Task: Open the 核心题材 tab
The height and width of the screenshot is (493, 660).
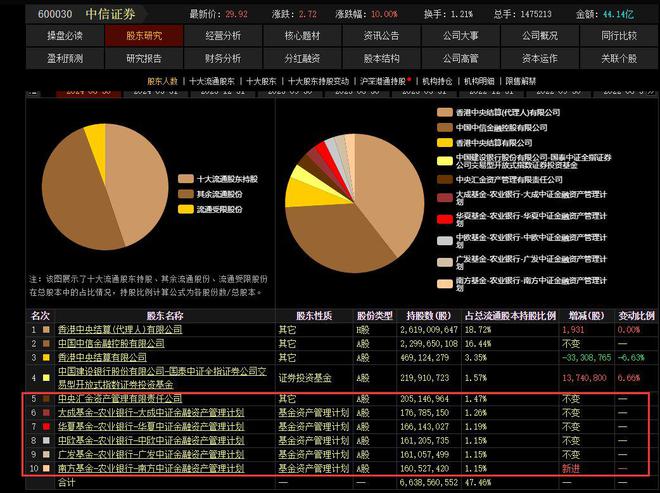Action: click(302, 36)
